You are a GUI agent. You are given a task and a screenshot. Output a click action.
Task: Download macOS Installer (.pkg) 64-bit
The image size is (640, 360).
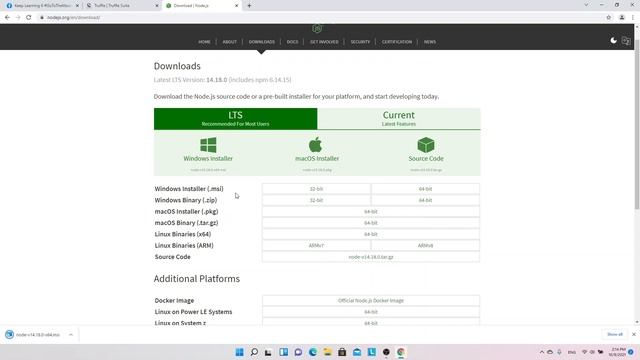coord(371,211)
